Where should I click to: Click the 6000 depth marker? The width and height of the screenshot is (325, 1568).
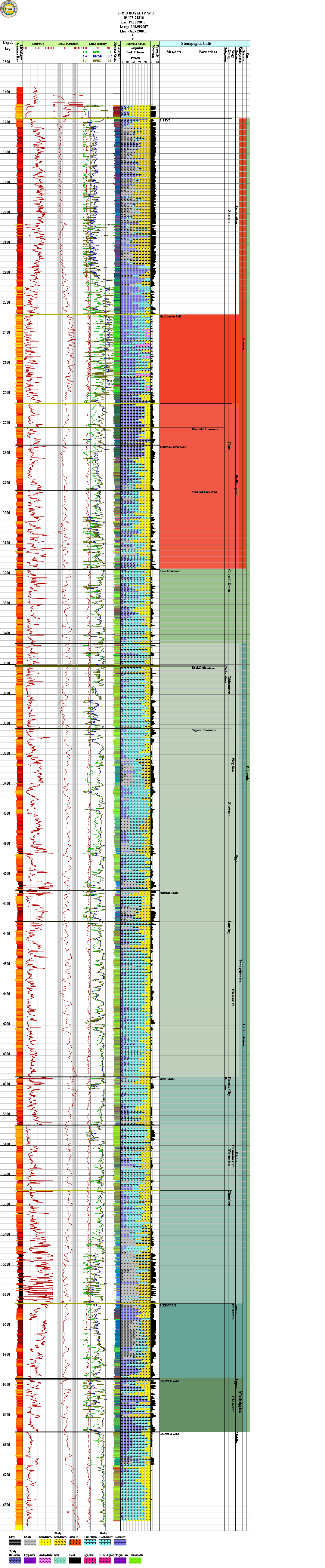[7, 1415]
